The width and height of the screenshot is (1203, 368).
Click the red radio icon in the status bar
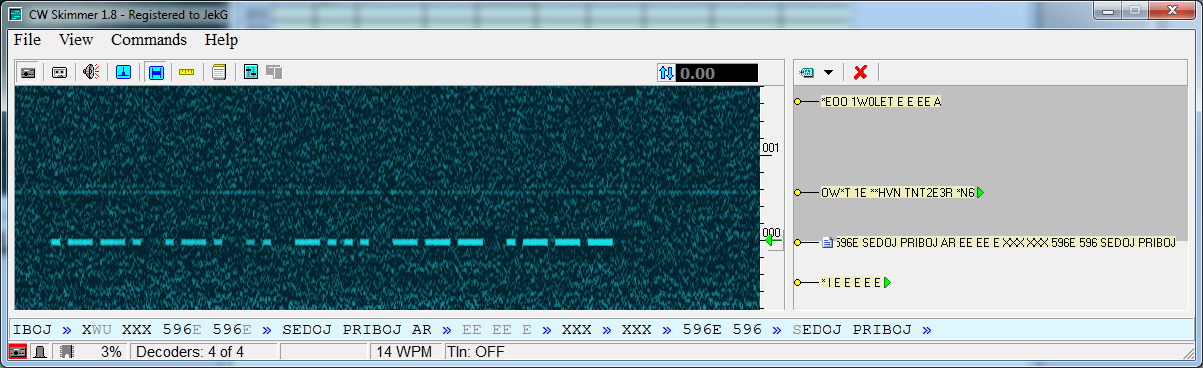click(18, 352)
